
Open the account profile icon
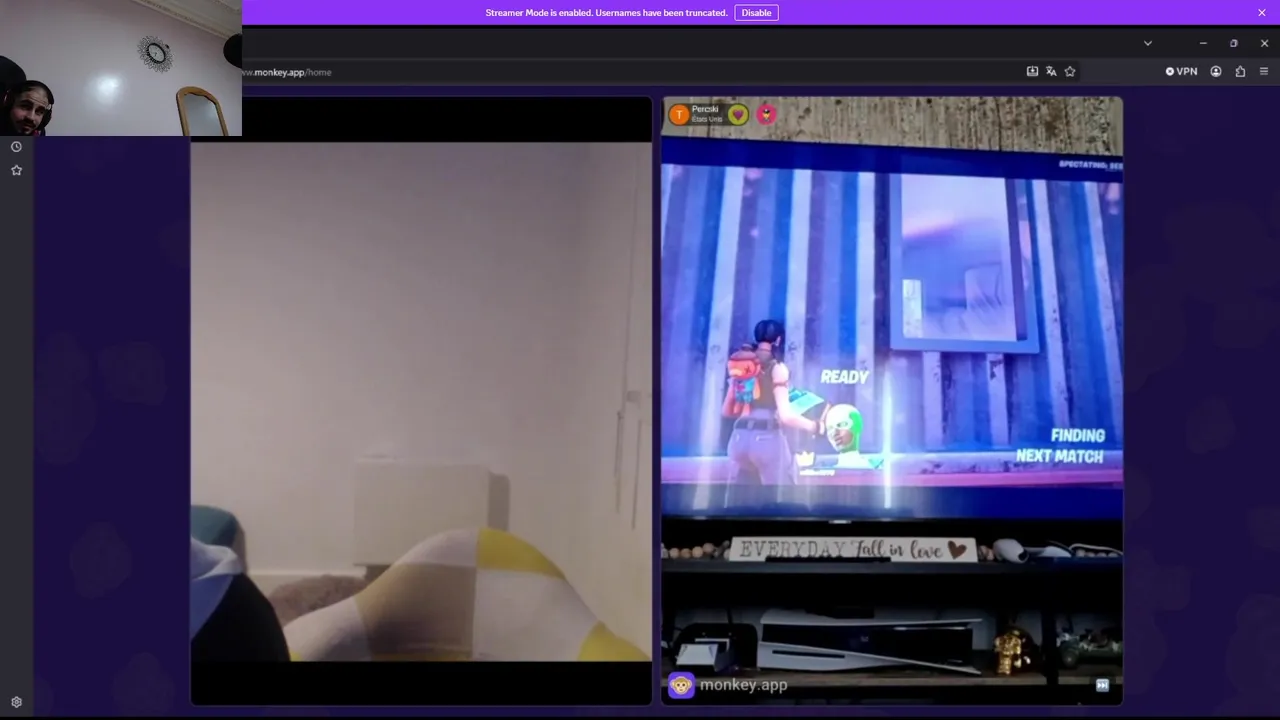click(x=1216, y=71)
